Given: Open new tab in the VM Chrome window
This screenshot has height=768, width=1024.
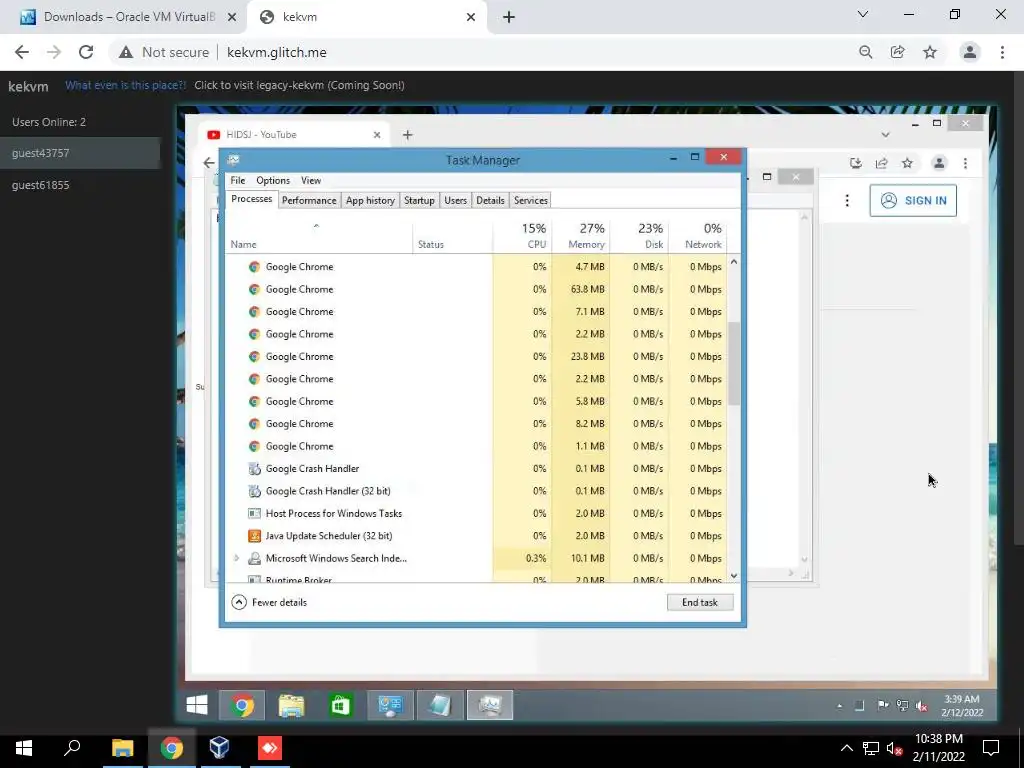Looking at the screenshot, I should [x=408, y=135].
